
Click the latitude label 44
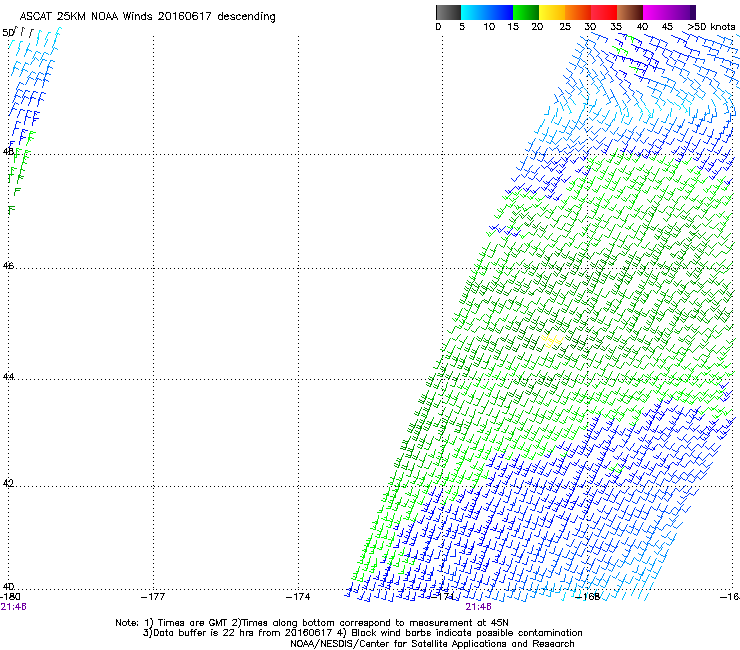[8, 377]
